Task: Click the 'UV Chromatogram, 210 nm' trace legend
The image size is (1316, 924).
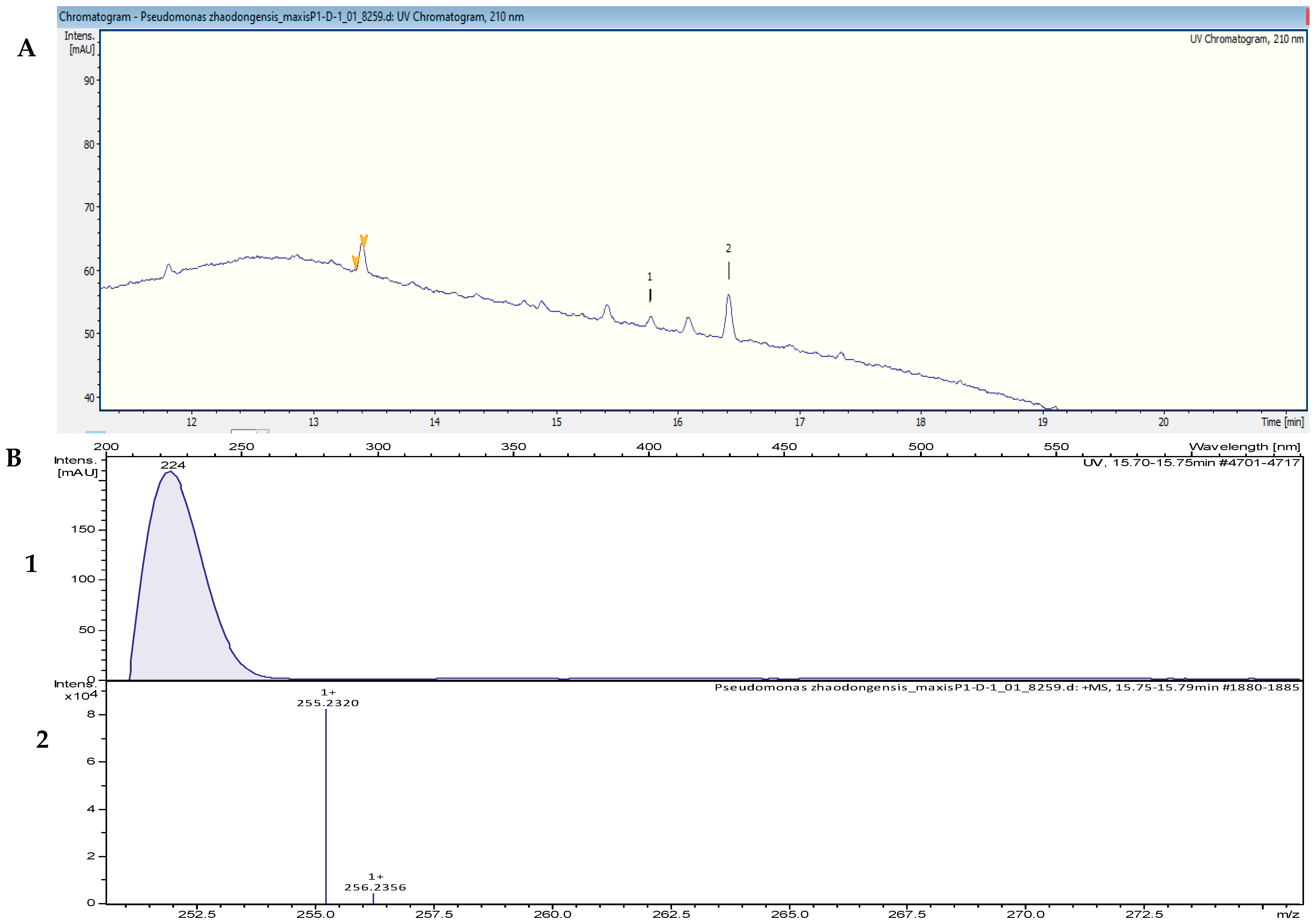Action: 1246,39
